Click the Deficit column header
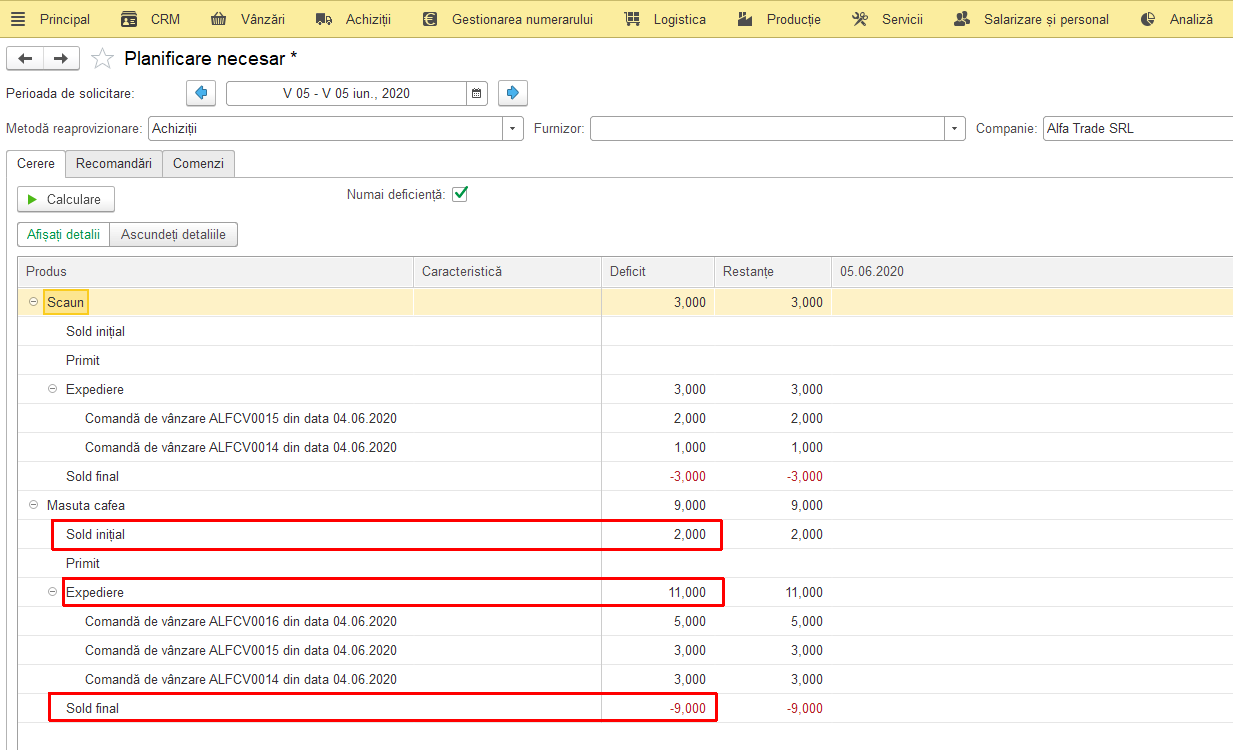This screenshot has width=1233, height=750. click(x=658, y=272)
